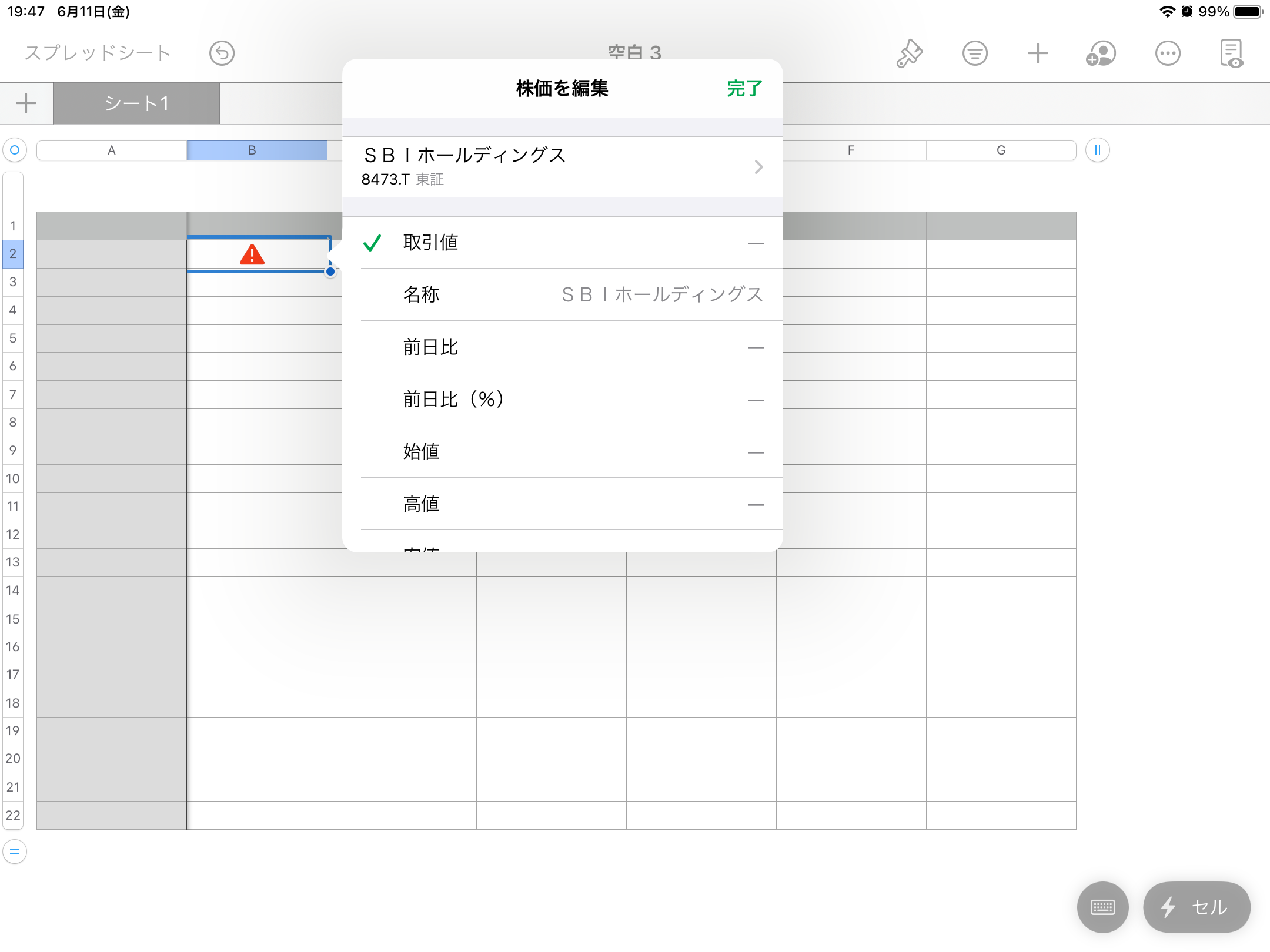This screenshot has height=952, width=1270.
Task: Open the format paintbrush panel
Action: tap(909, 53)
